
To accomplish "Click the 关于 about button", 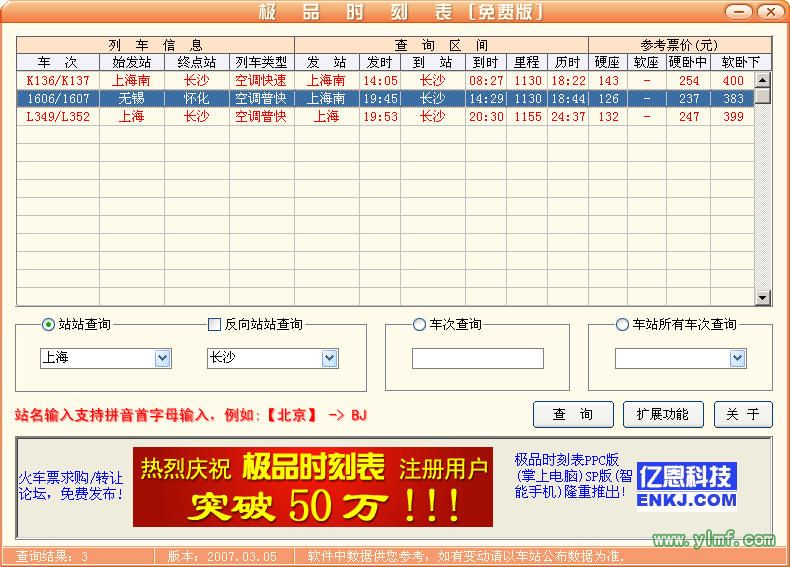I will [x=743, y=415].
